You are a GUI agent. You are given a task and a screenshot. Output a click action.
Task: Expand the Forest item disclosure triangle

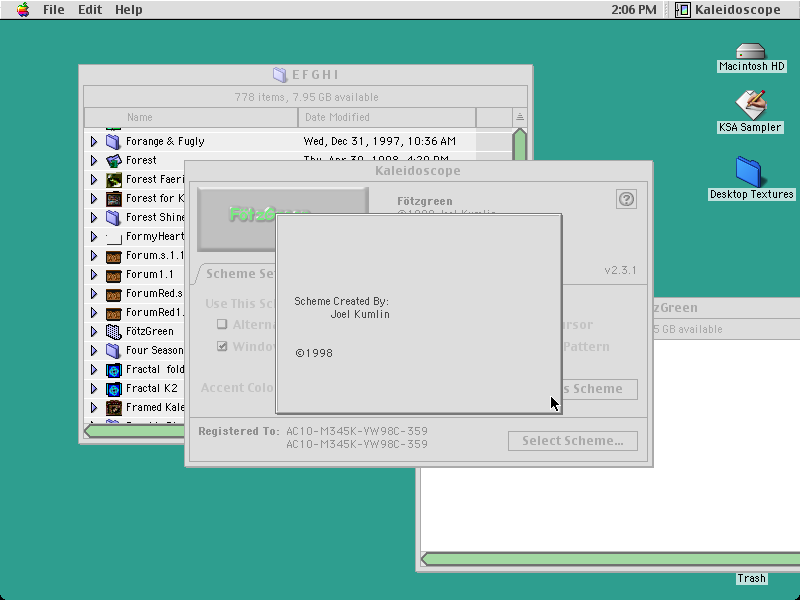tap(94, 160)
